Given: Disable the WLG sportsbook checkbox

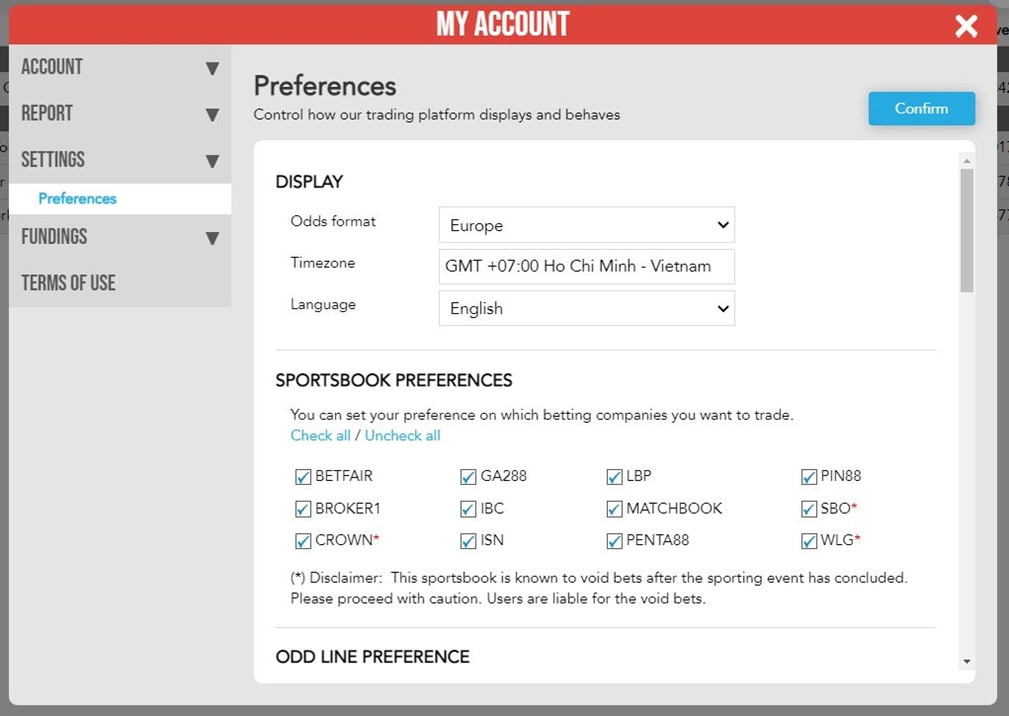Looking at the screenshot, I should [808, 540].
